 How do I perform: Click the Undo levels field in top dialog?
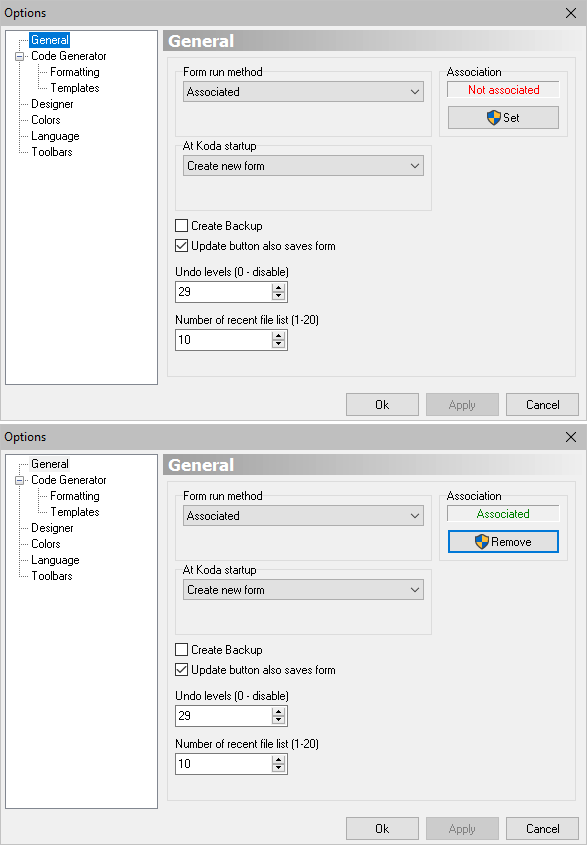[224, 292]
